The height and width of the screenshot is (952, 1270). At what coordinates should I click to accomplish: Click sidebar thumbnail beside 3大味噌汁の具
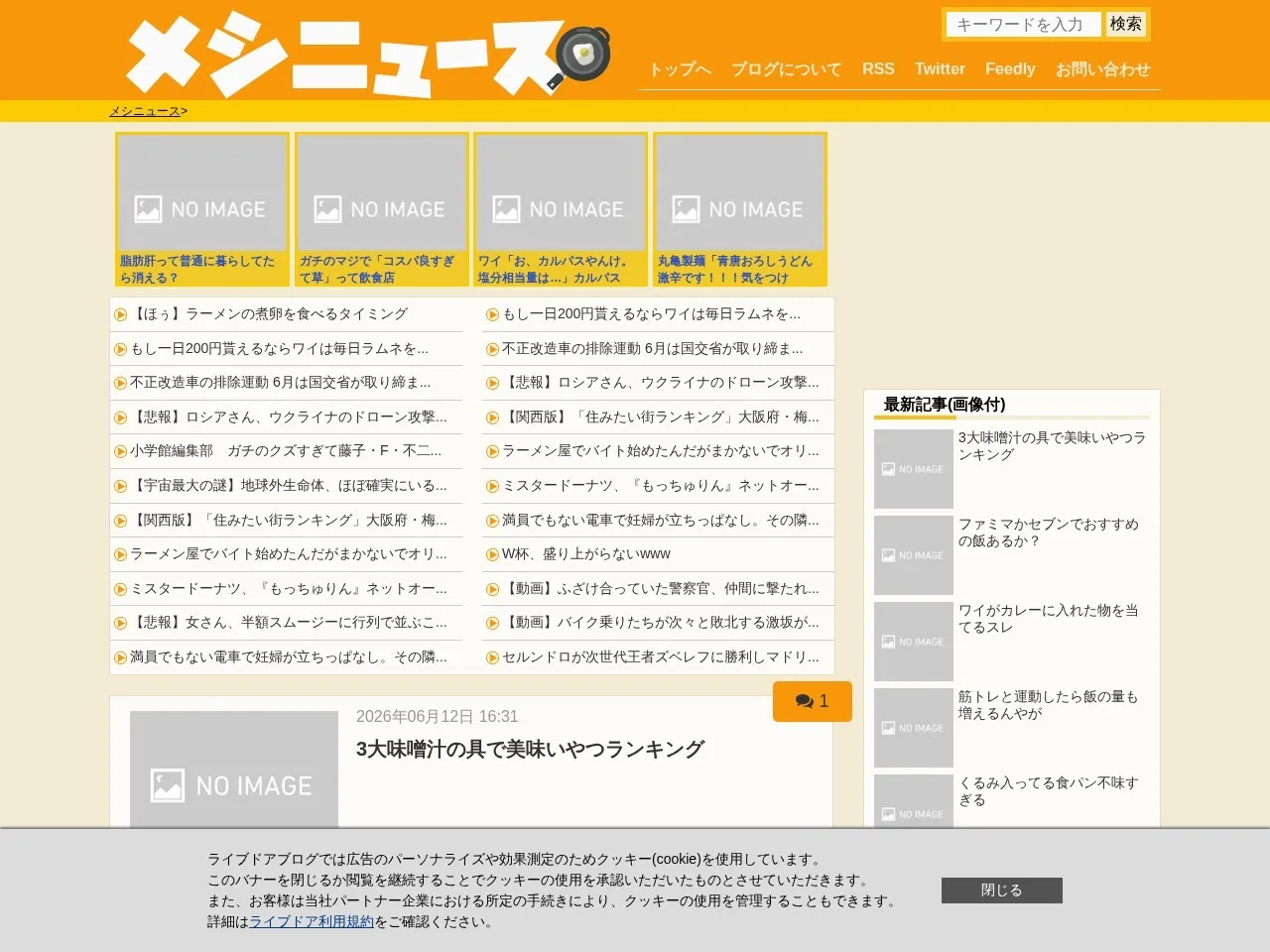click(x=914, y=469)
